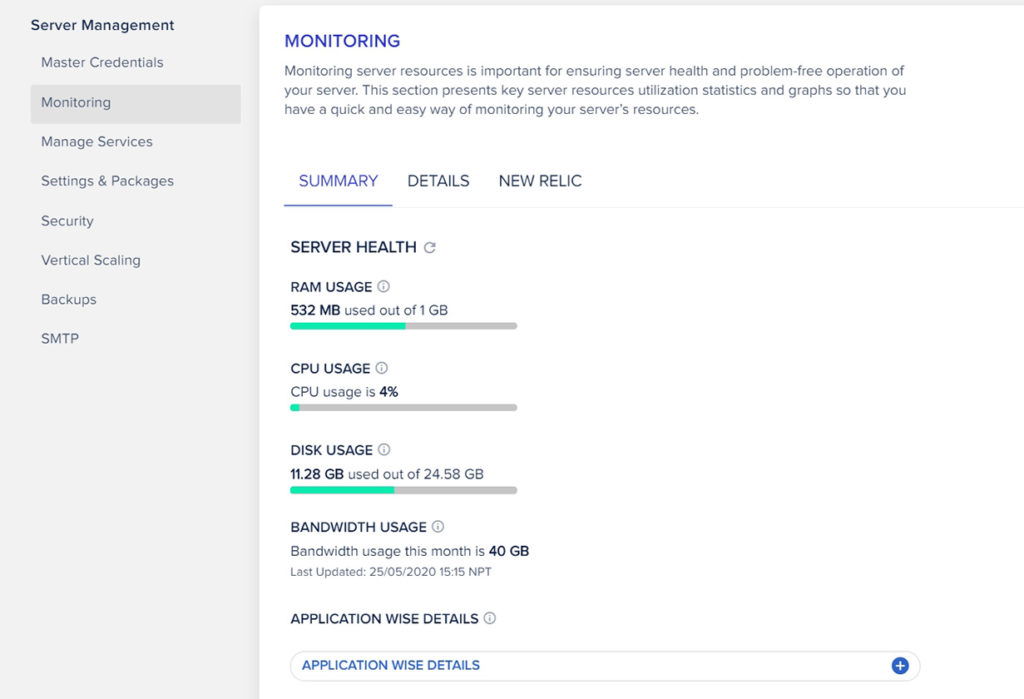1024x699 pixels.
Task: Open the RAM Usage info icon
Action: (383, 286)
